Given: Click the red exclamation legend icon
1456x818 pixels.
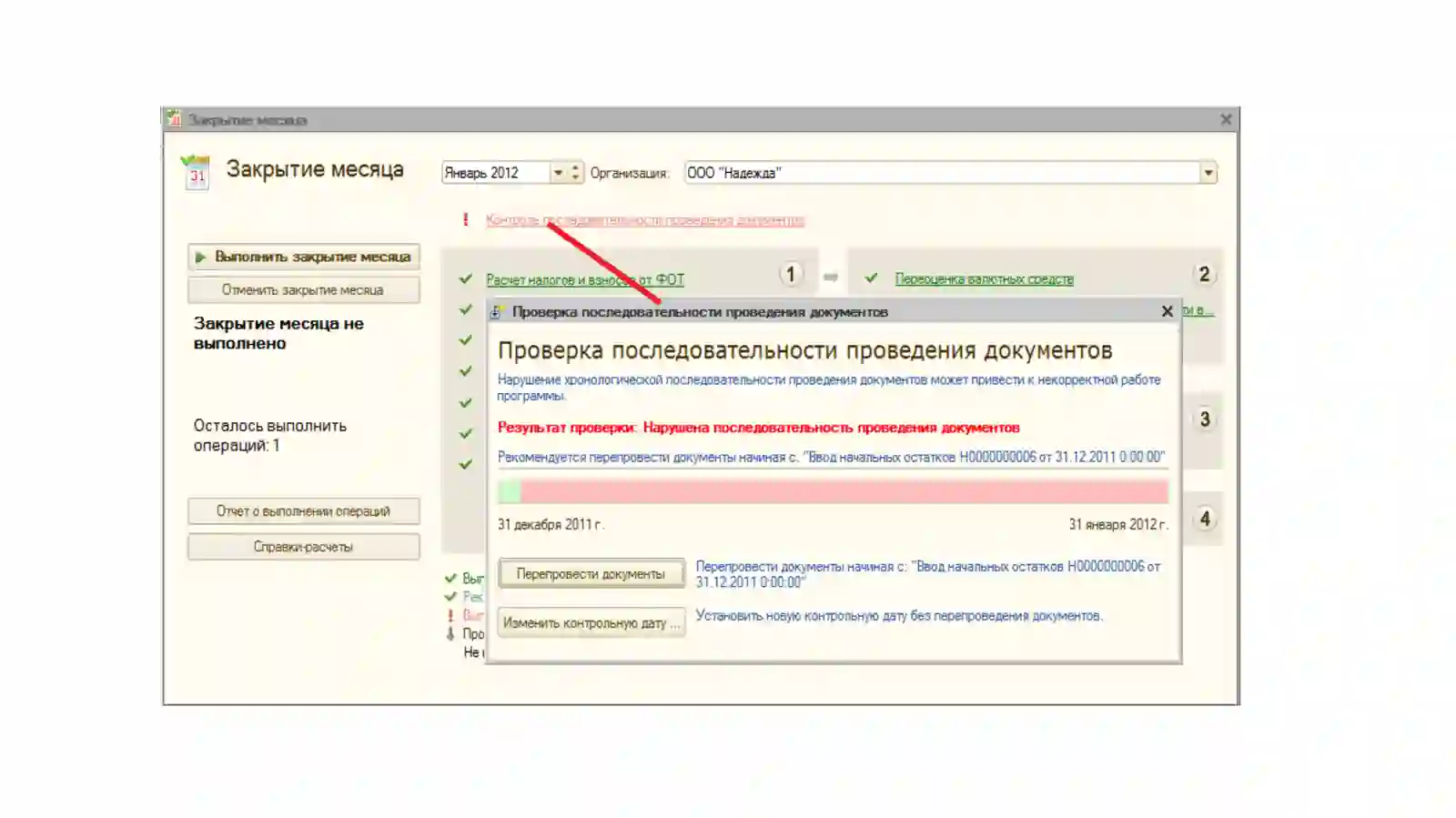Looking at the screenshot, I should (450, 615).
